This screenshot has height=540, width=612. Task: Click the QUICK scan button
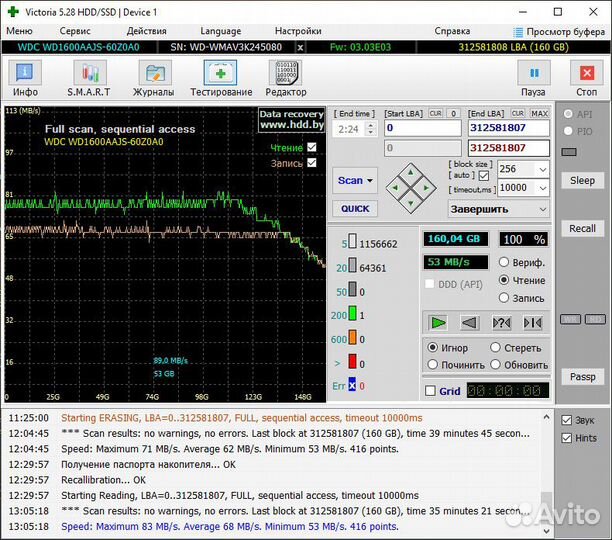355,209
